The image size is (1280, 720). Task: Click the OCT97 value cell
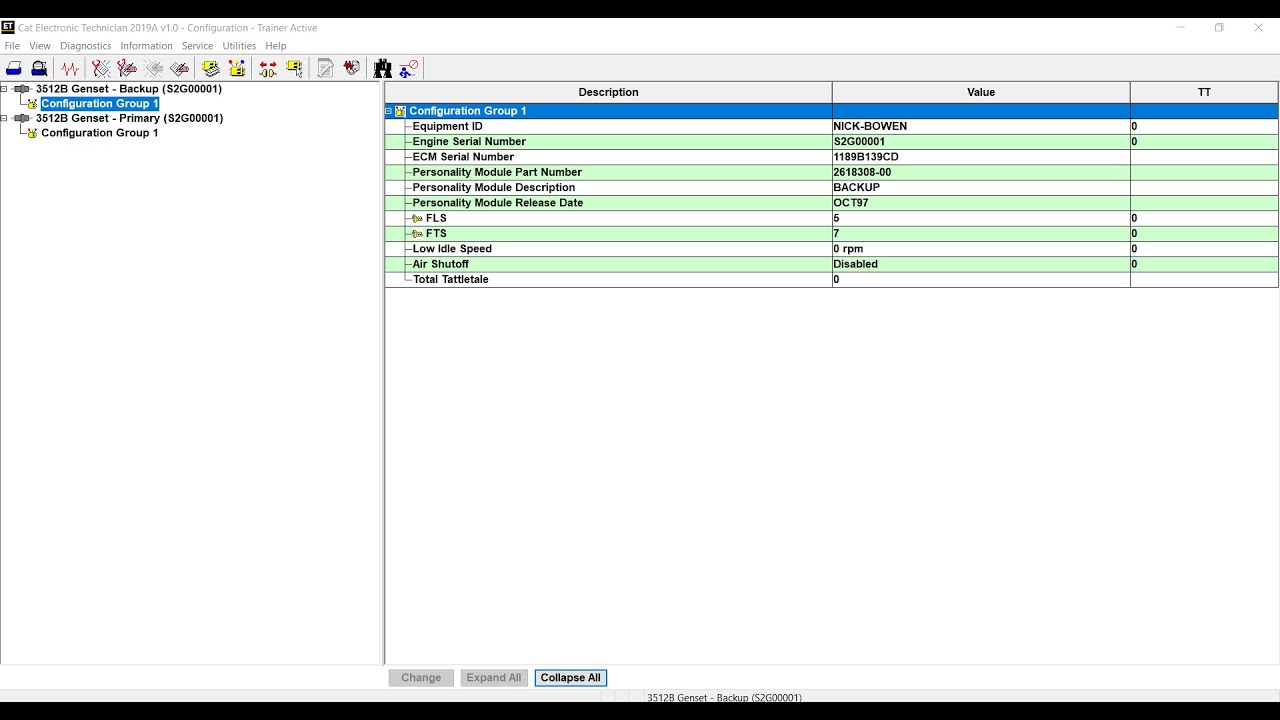(981, 203)
